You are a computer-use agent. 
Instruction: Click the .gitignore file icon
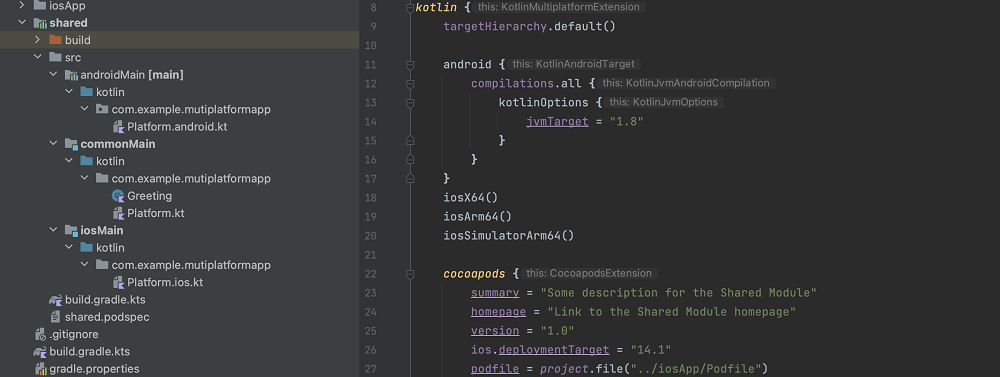click(40, 334)
